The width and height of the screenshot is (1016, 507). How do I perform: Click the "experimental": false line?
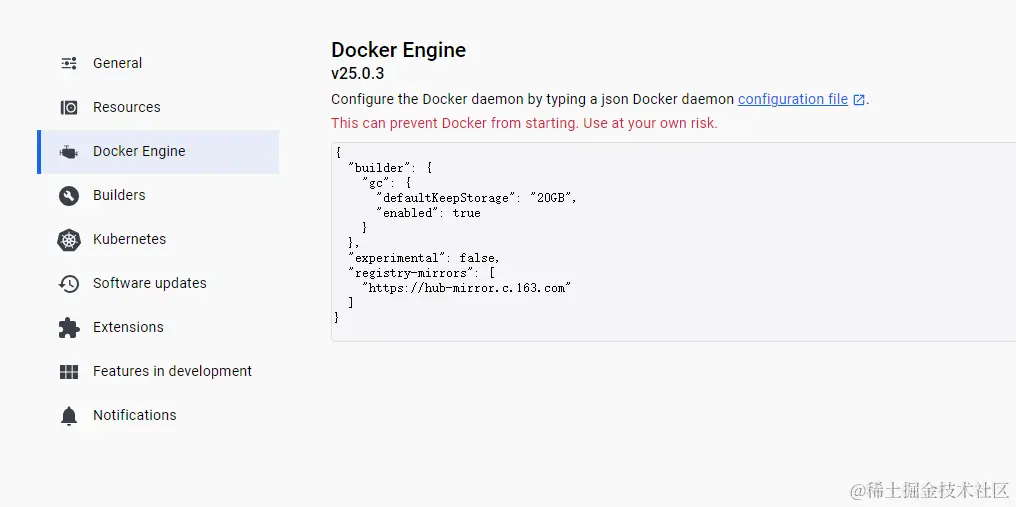point(424,257)
